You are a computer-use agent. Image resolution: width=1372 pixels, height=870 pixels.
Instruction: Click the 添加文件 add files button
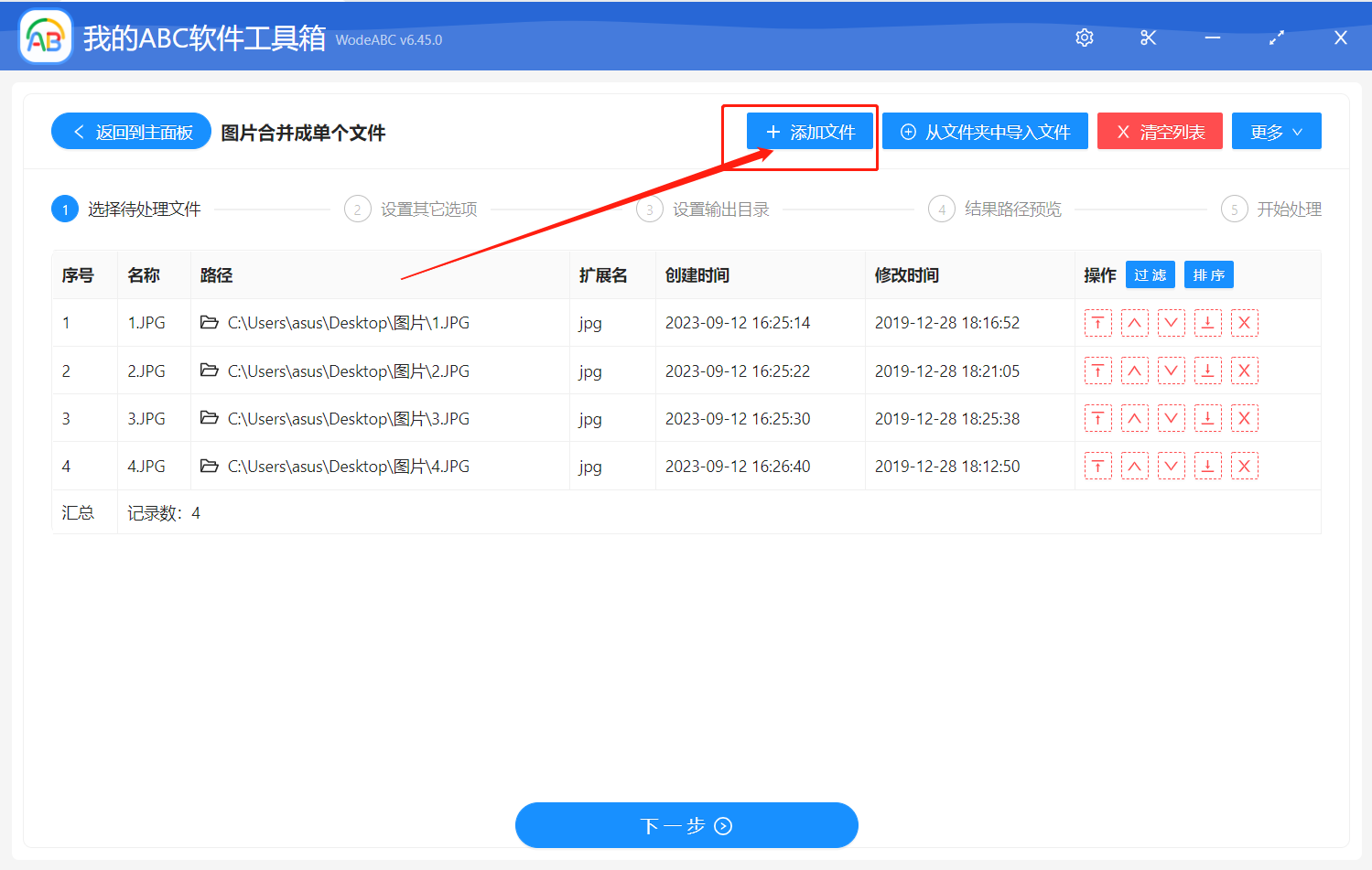click(x=809, y=131)
